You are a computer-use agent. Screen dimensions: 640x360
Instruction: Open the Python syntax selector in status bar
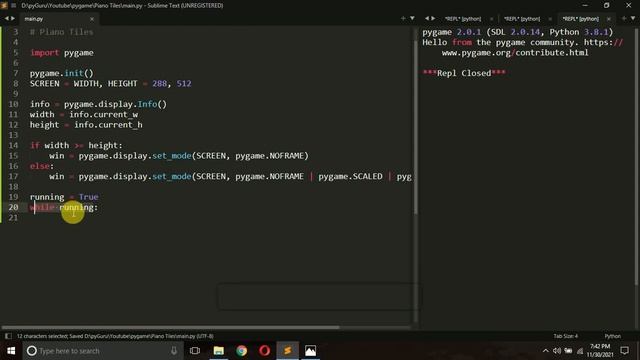coord(612,336)
